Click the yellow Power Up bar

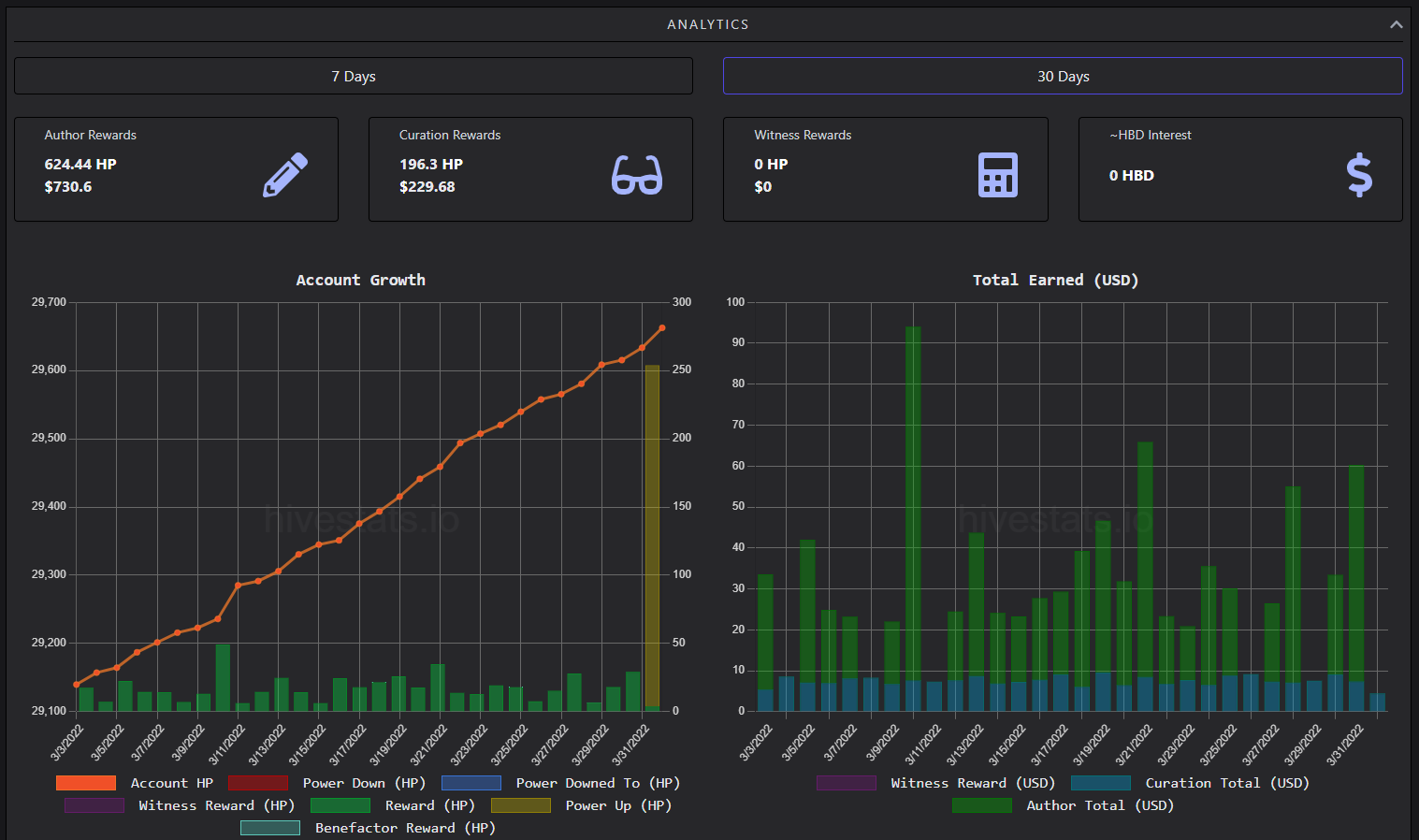point(652,537)
